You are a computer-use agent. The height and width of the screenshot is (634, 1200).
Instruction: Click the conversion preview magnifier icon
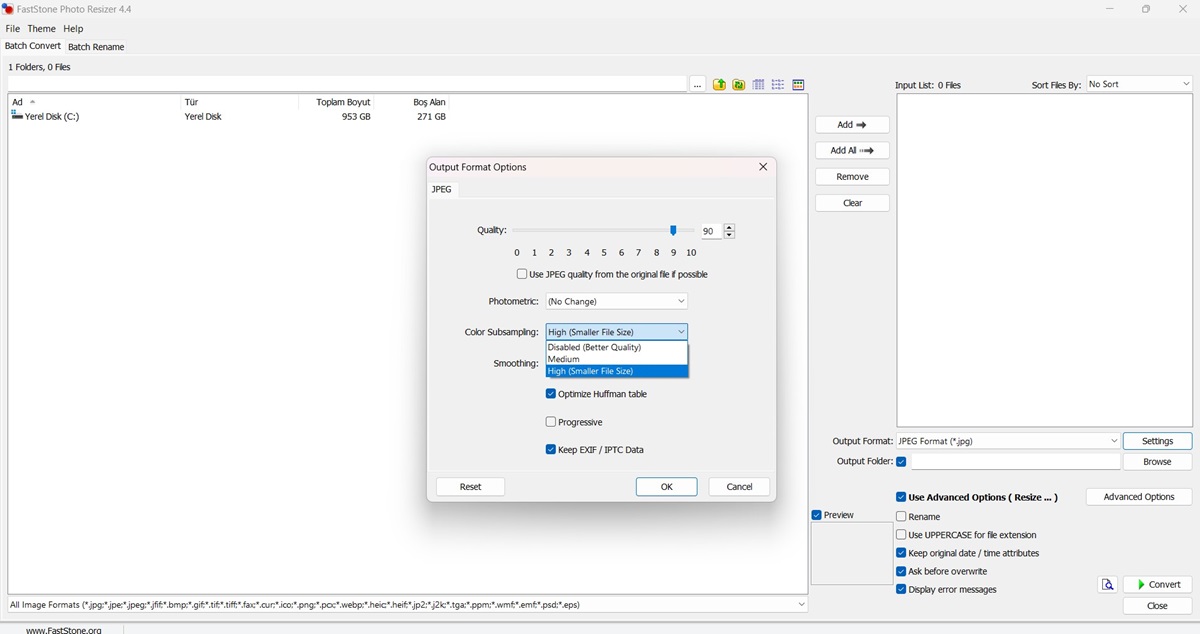pyautogui.click(x=1107, y=585)
